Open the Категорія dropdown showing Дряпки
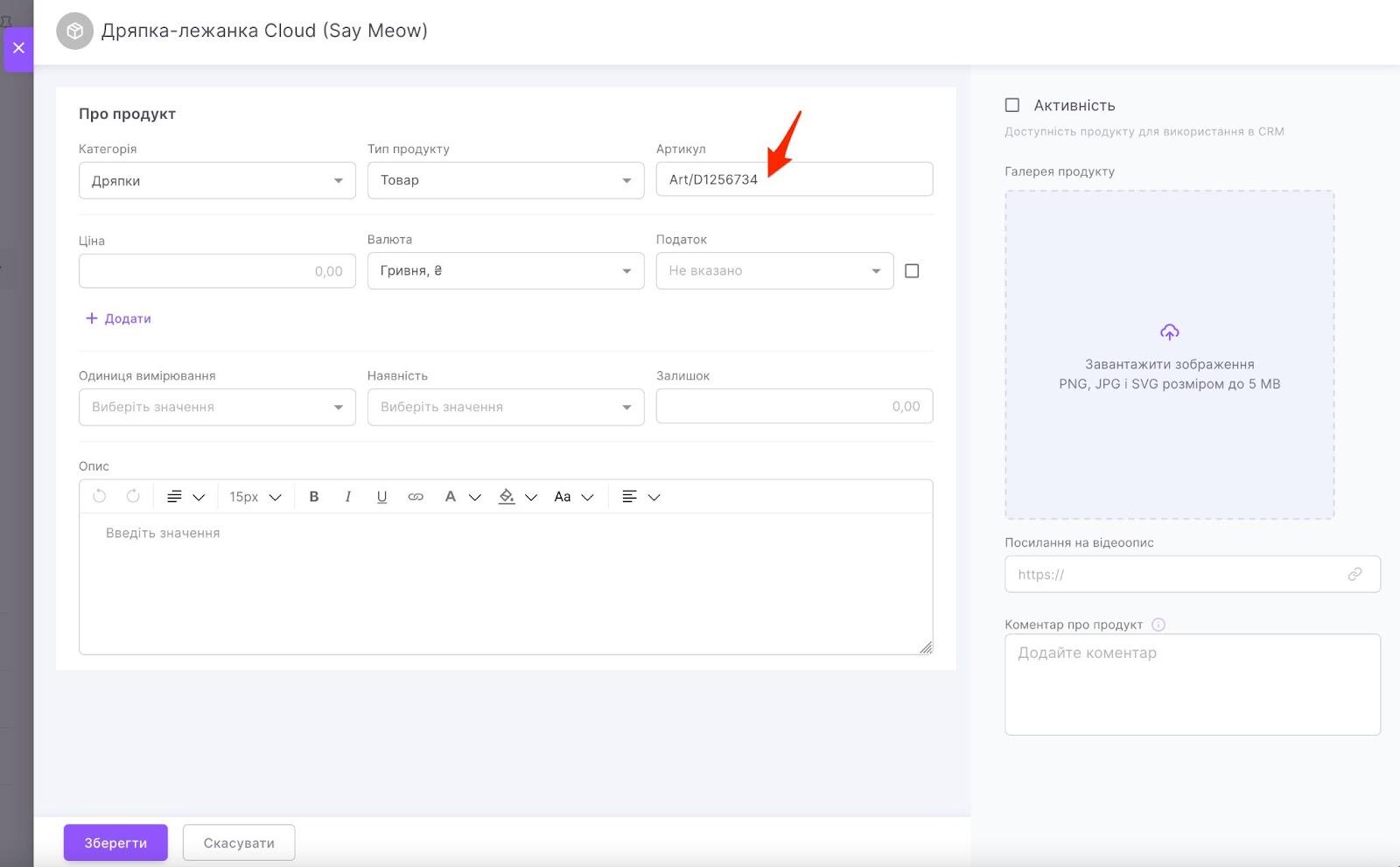Image resolution: width=1400 pixels, height=867 pixels. pos(217,181)
